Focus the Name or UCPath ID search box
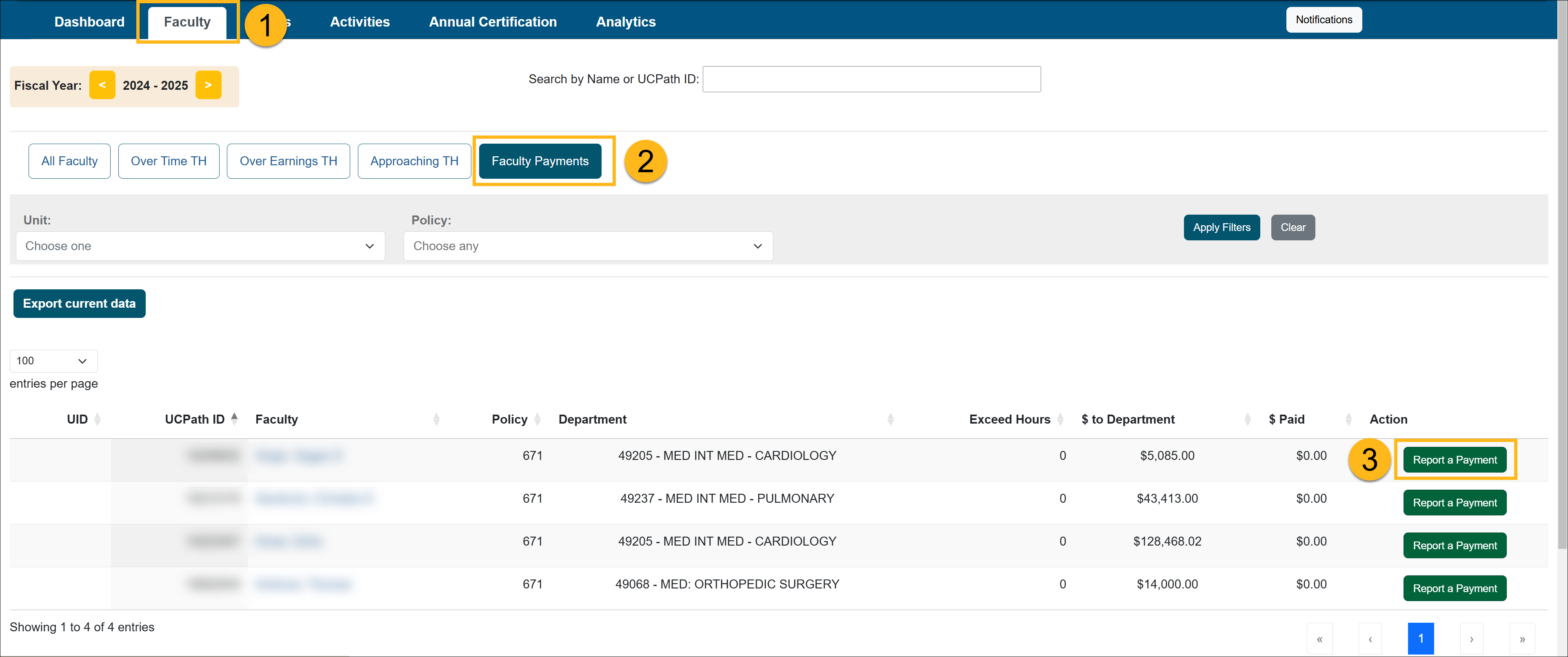The height and width of the screenshot is (657, 1568). [872, 79]
